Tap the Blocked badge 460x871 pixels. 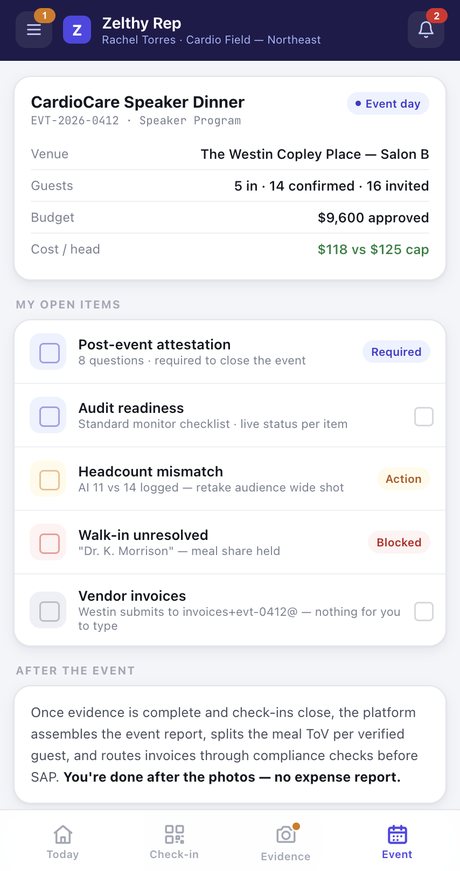[398, 542]
